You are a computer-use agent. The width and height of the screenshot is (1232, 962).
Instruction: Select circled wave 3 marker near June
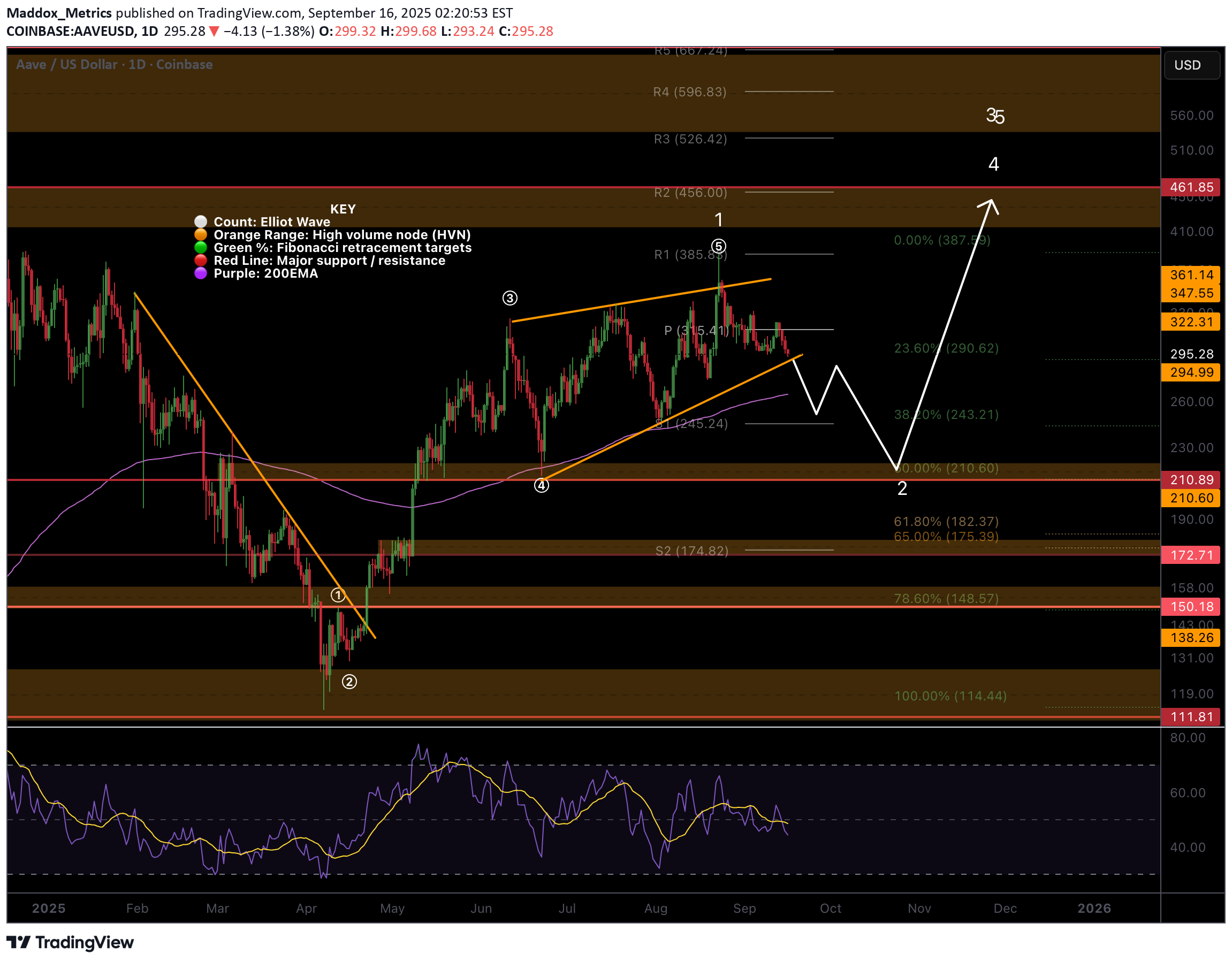[510, 299]
